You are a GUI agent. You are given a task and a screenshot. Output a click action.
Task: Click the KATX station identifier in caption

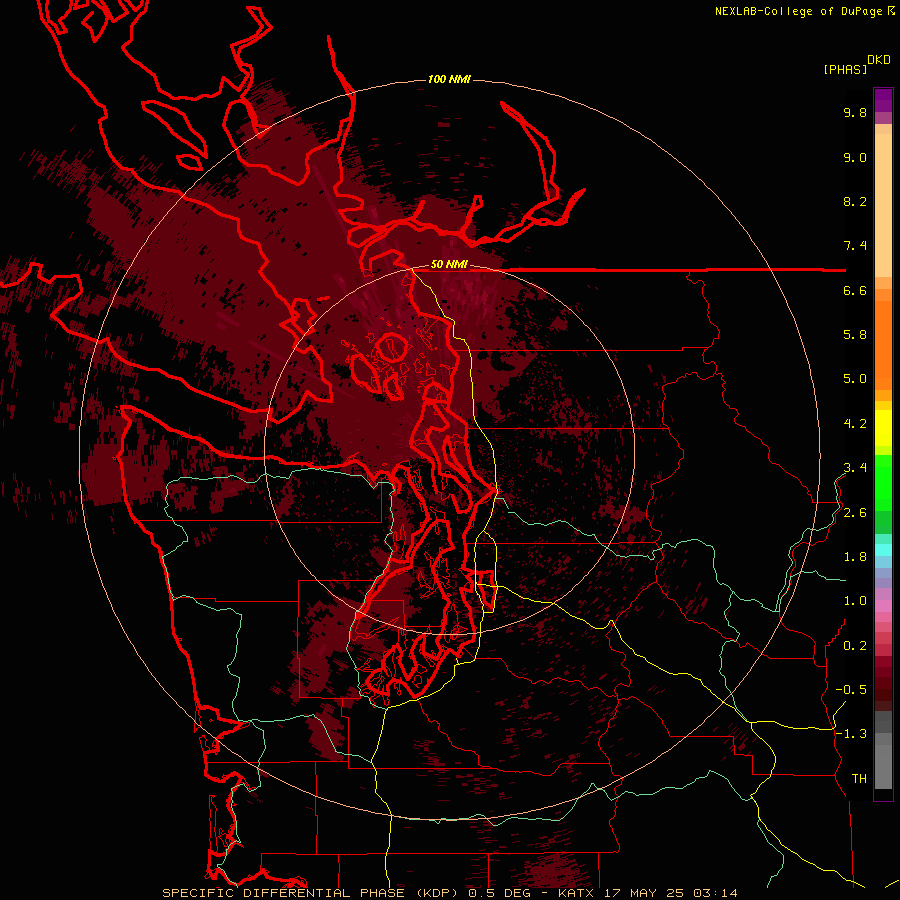[575, 893]
